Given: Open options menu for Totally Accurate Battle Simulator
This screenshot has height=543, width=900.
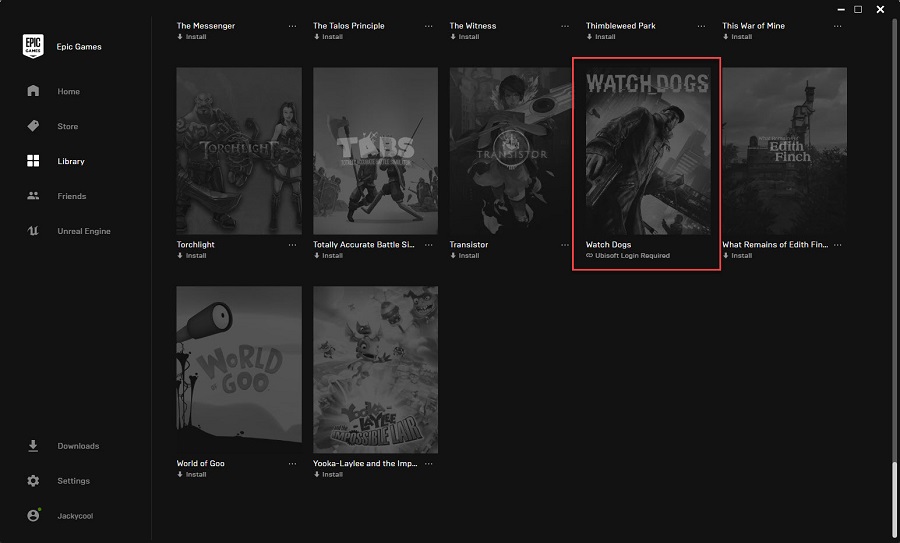Looking at the screenshot, I should point(429,245).
